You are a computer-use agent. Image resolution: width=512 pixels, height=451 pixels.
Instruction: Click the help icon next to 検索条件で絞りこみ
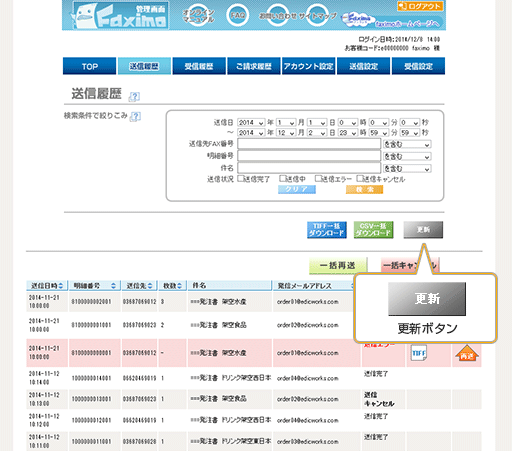pyautogui.click(x=135, y=116)
